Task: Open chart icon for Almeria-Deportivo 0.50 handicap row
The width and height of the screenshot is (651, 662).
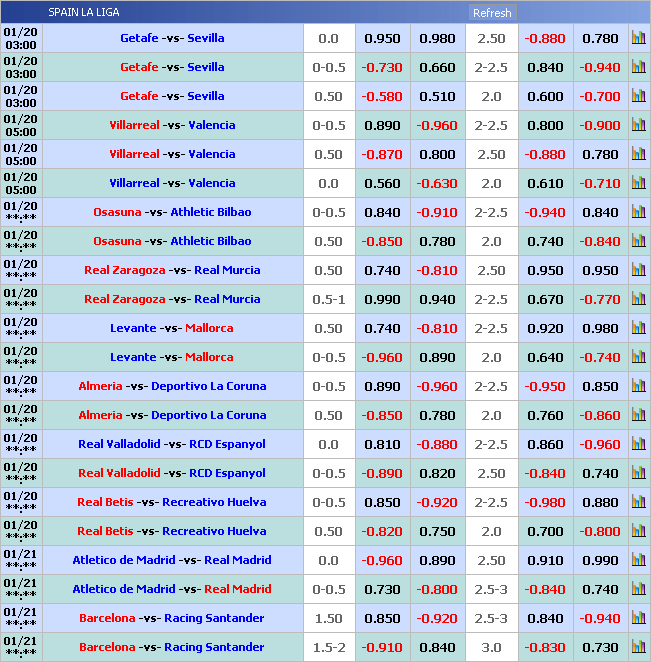Action: tap(638, 416)
